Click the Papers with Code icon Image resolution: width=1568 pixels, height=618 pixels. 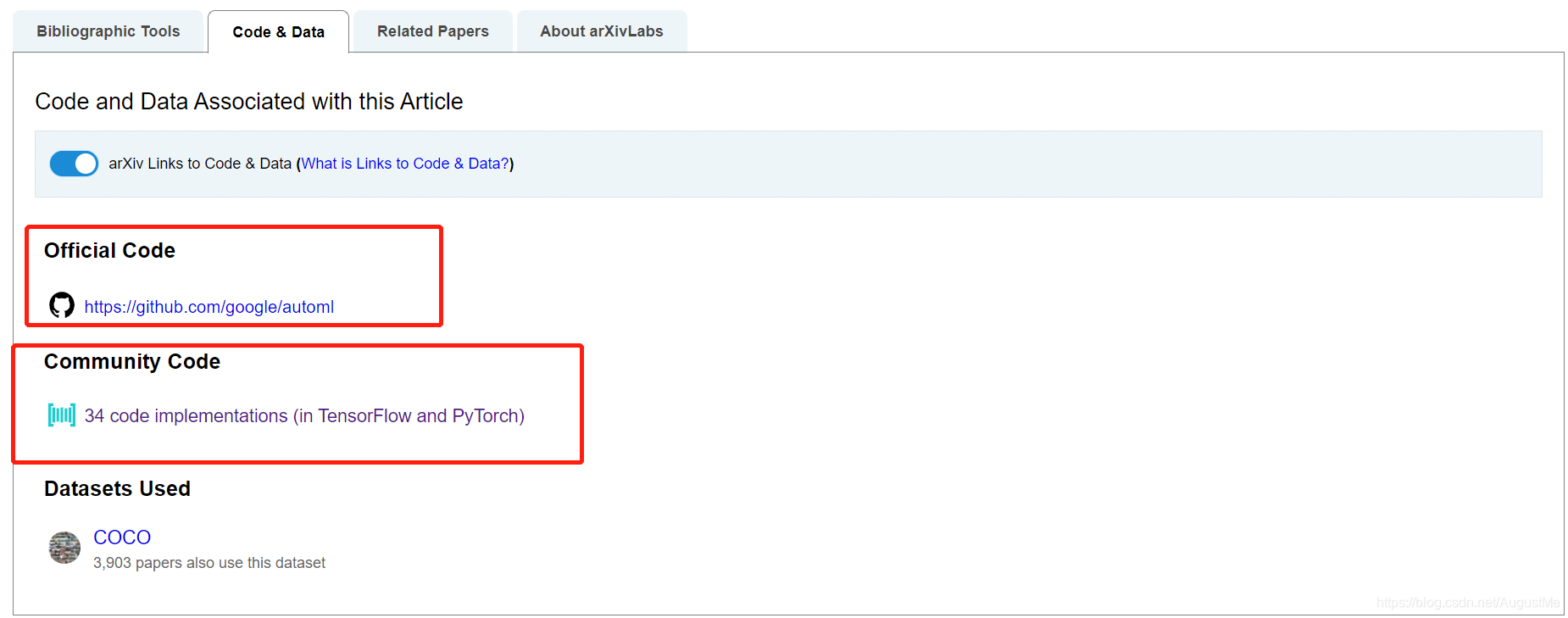[x=62, y=415]
